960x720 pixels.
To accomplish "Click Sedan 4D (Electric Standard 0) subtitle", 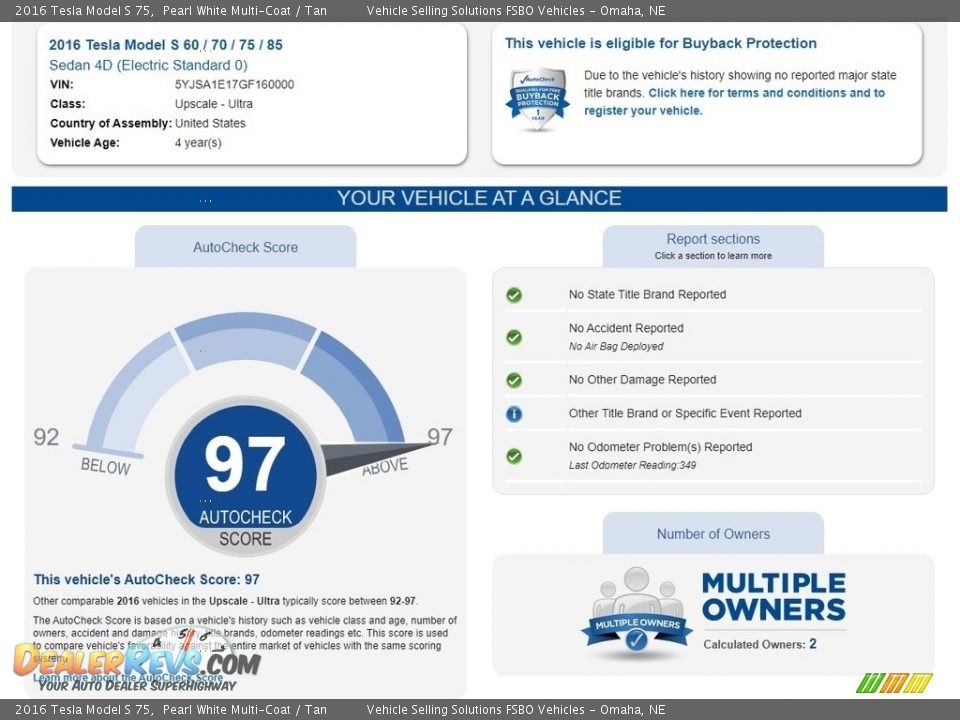I will (x=148, y=65).
